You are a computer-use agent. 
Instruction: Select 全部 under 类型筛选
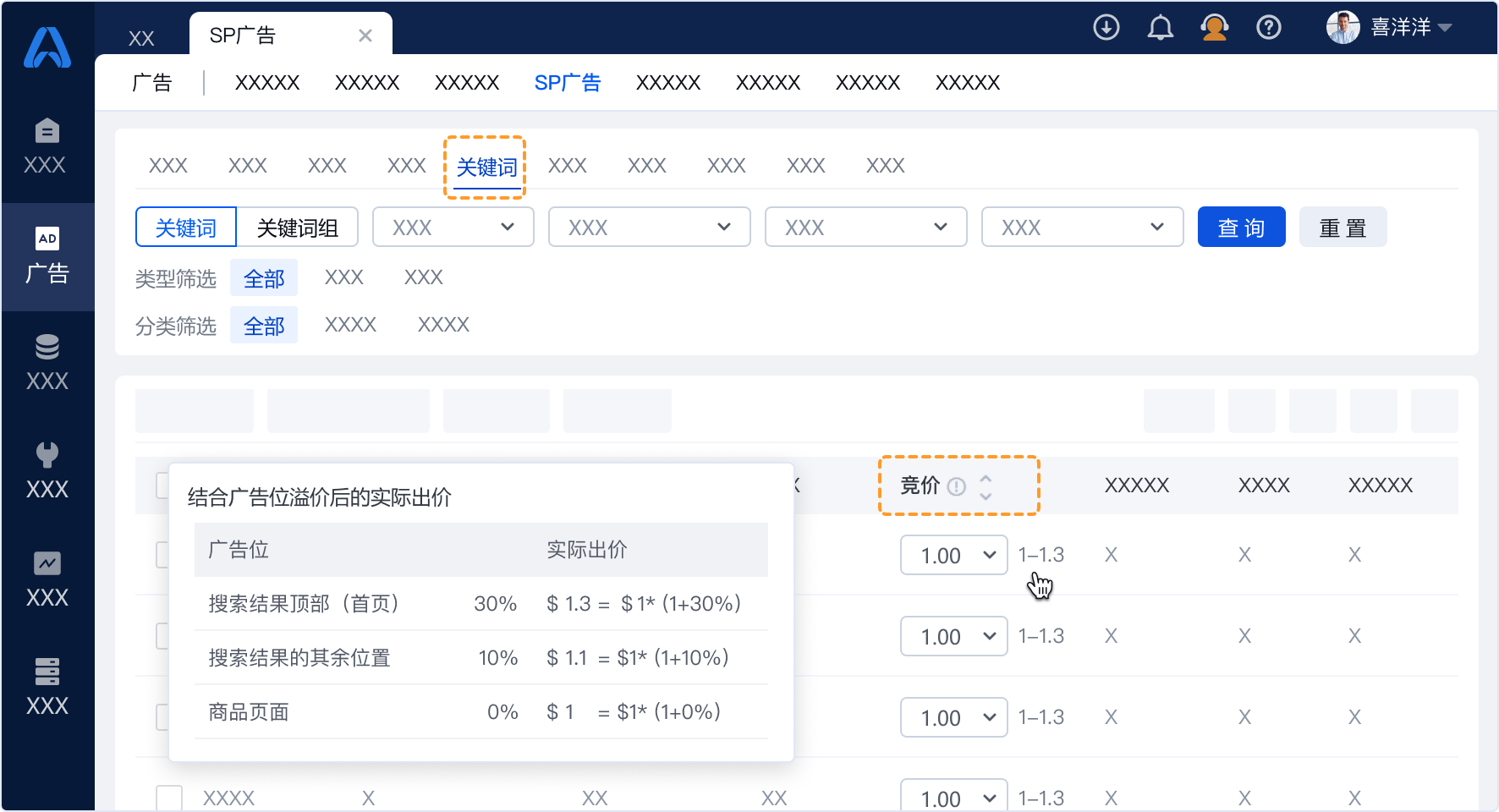click(x=263, y=277)
